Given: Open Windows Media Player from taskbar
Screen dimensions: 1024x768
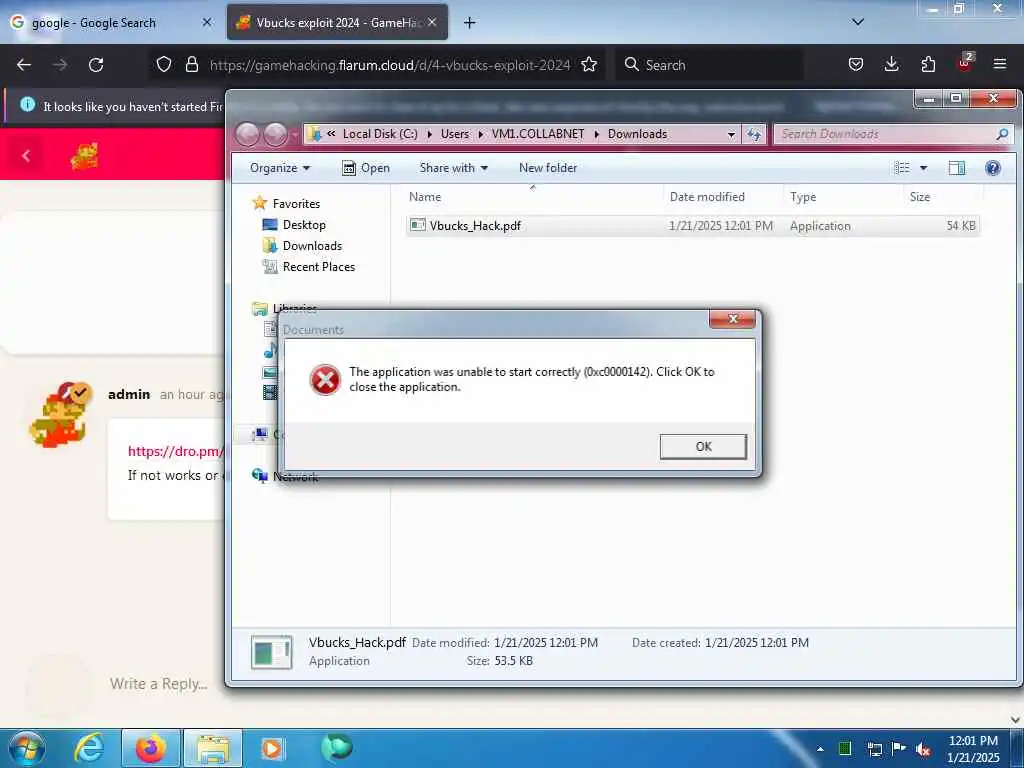Looking at the screenshot, I should tap(273, 748).
